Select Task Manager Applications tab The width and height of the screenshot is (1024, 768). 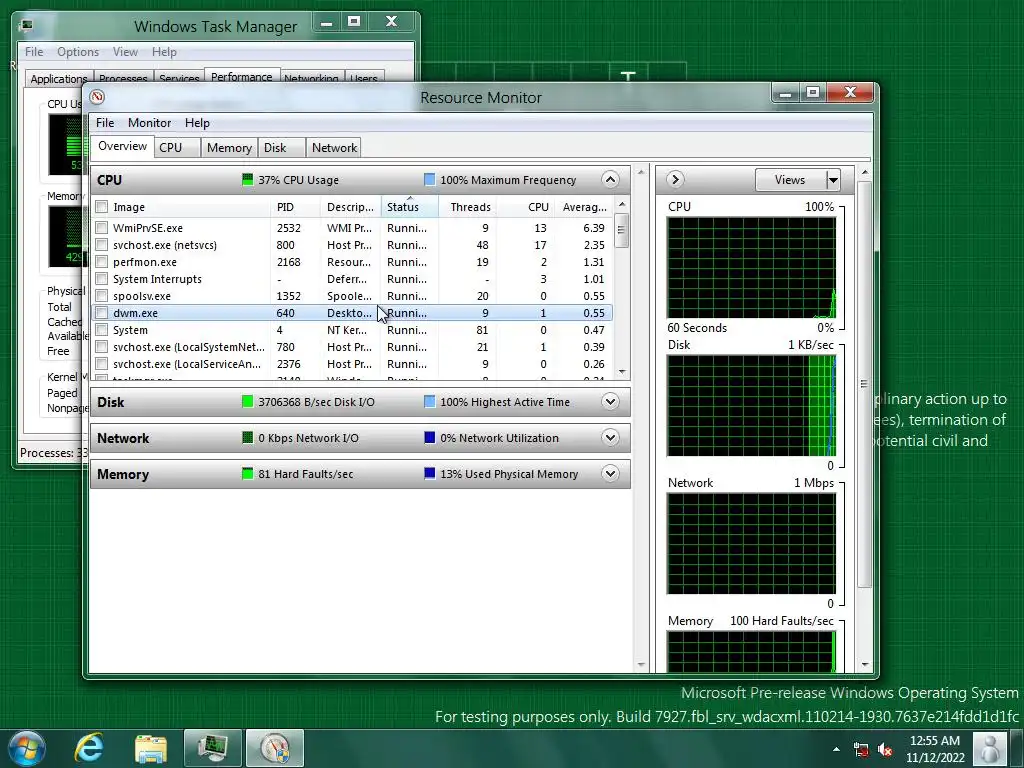pyautogui.click(x=59, y=78)
